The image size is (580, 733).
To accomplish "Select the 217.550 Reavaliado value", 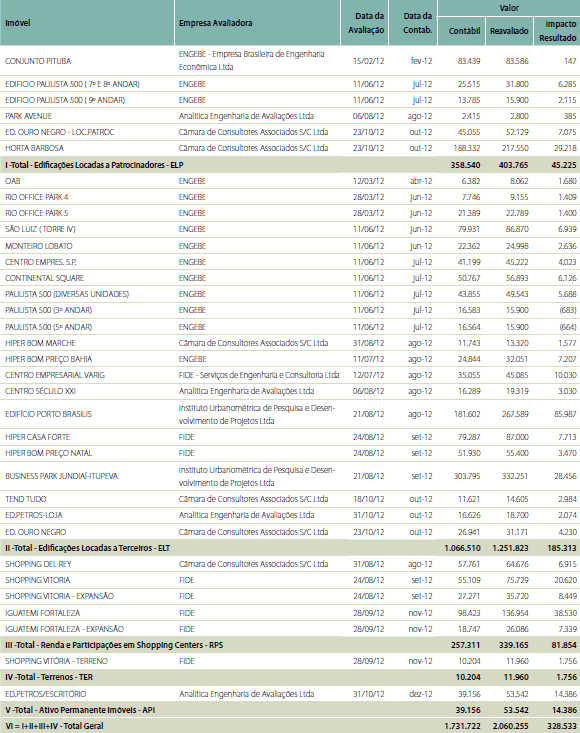I will click(x=515, y=148).
